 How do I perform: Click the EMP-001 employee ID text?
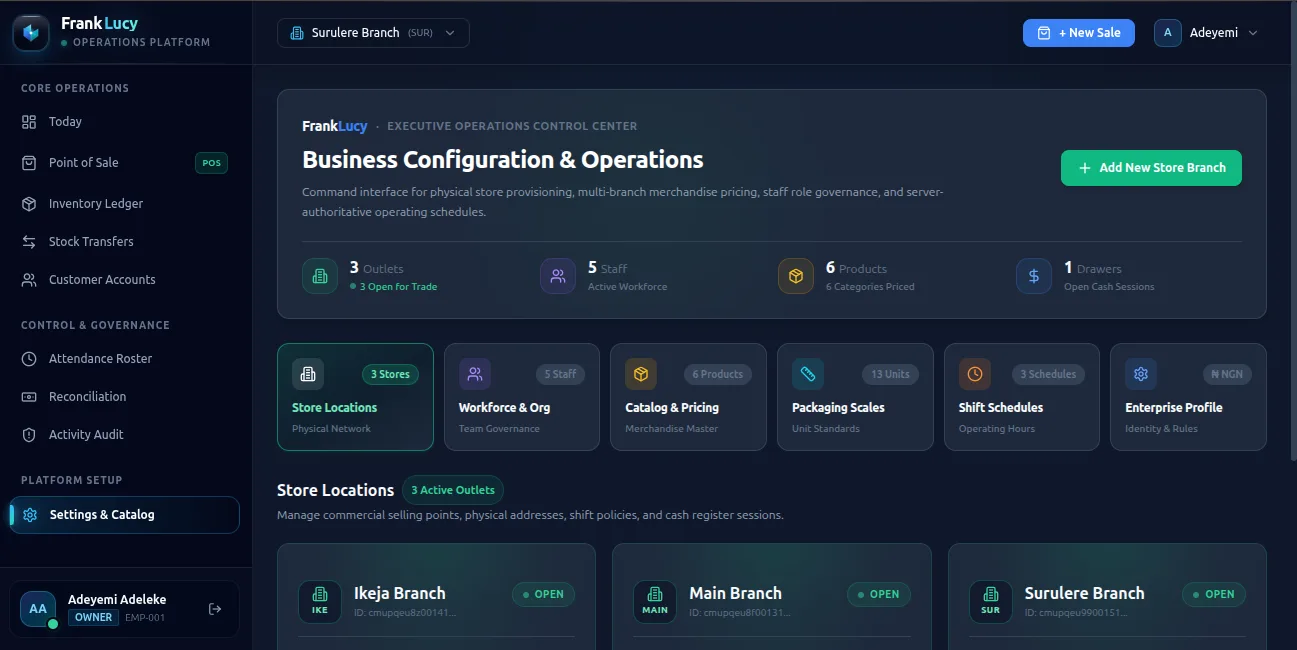pos(145,618)
